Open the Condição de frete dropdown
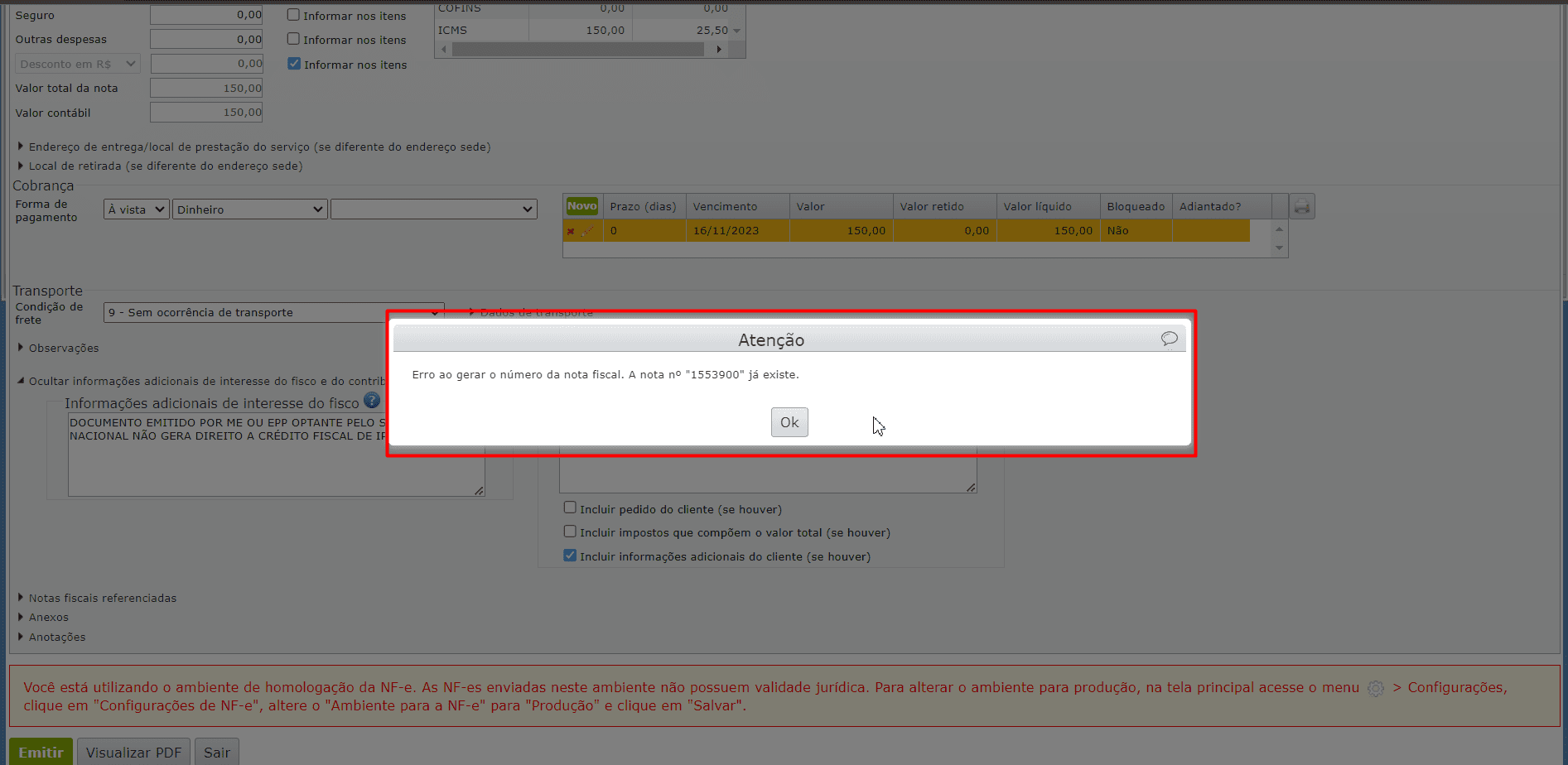This screenshot has height=765, width=1568. (273, 312)
